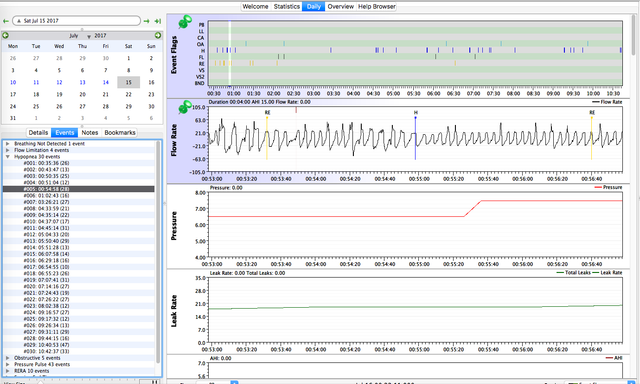640x384 pixels.
Task: Switch to the Statistics tab
Action: 287,7
